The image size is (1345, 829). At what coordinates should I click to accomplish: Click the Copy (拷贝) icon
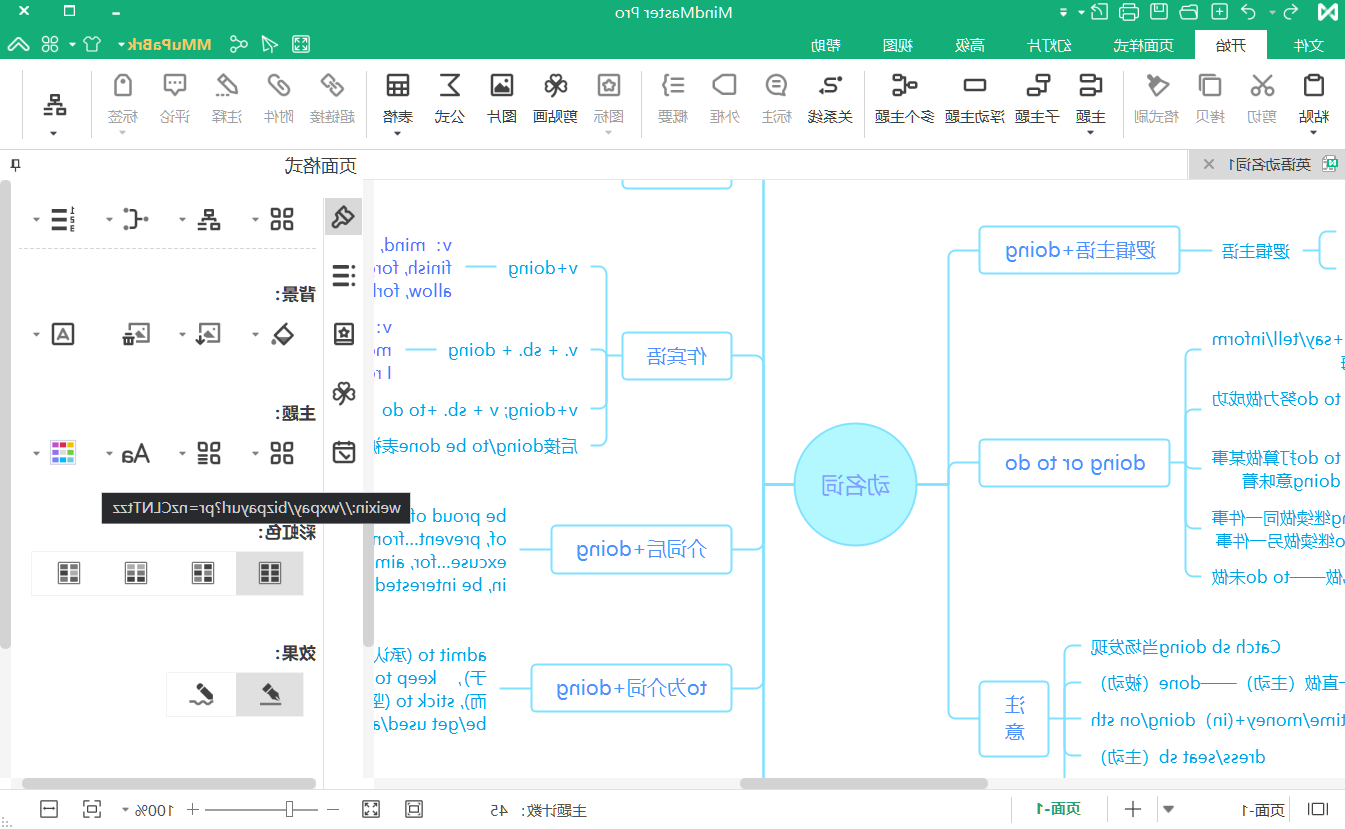[1210, 87]
